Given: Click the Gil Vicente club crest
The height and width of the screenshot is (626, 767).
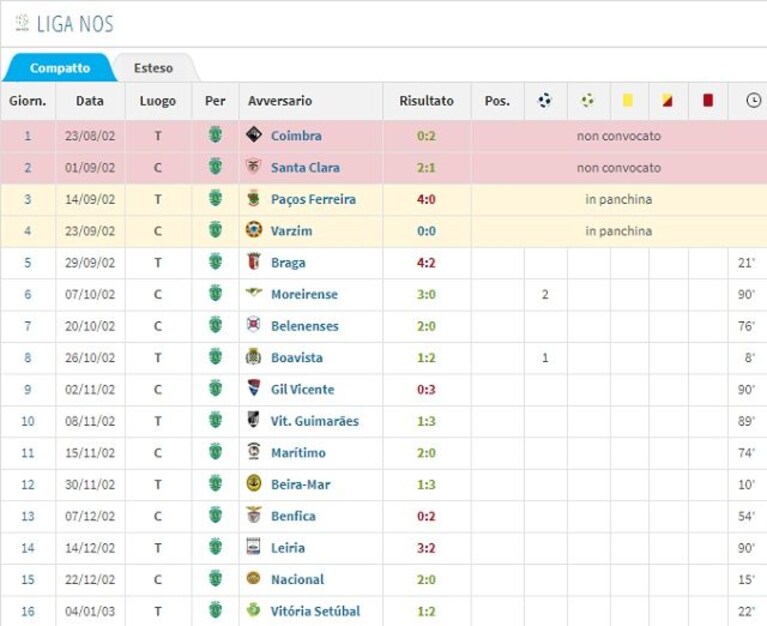Looking at the screenshot, I should [x=253, y=388].
